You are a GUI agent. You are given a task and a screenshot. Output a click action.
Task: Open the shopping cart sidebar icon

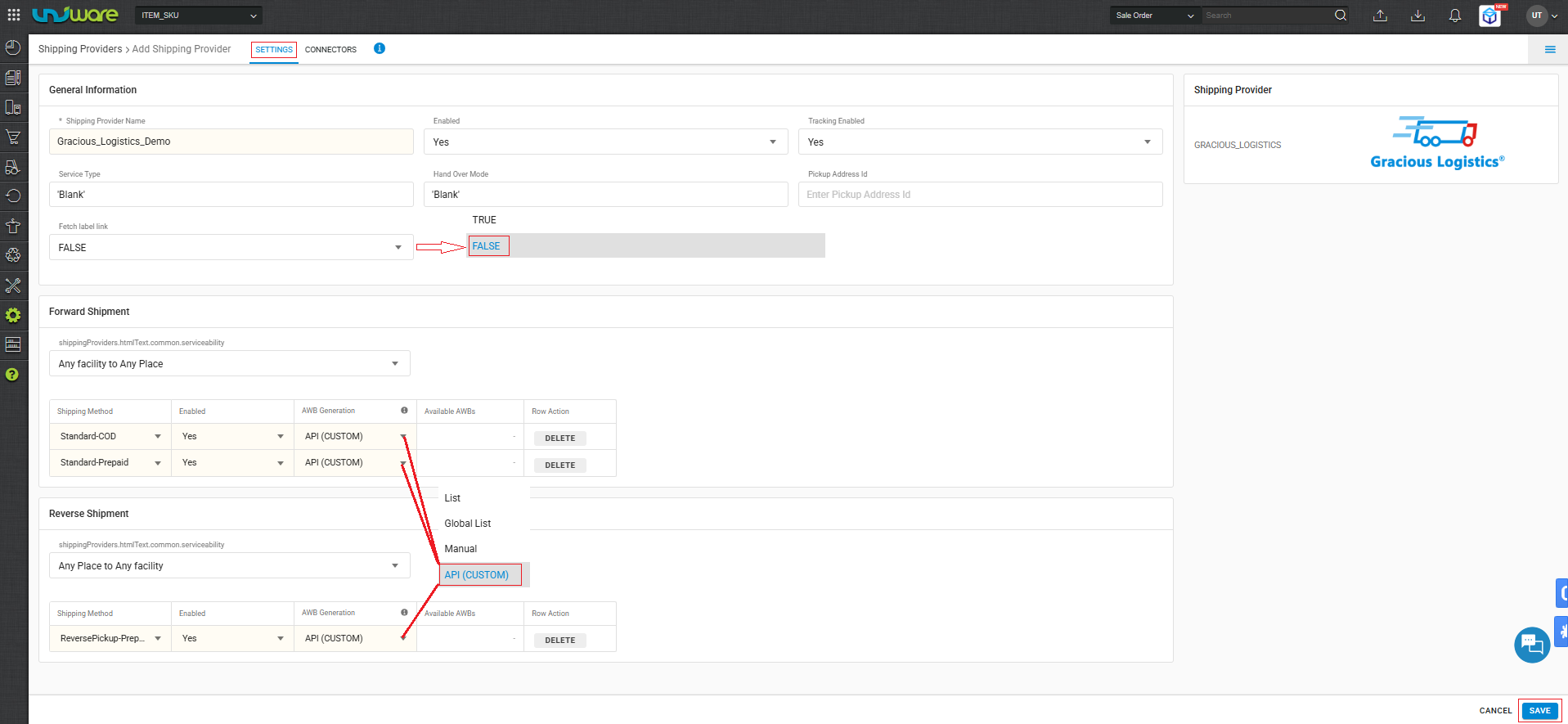point(13,137)
